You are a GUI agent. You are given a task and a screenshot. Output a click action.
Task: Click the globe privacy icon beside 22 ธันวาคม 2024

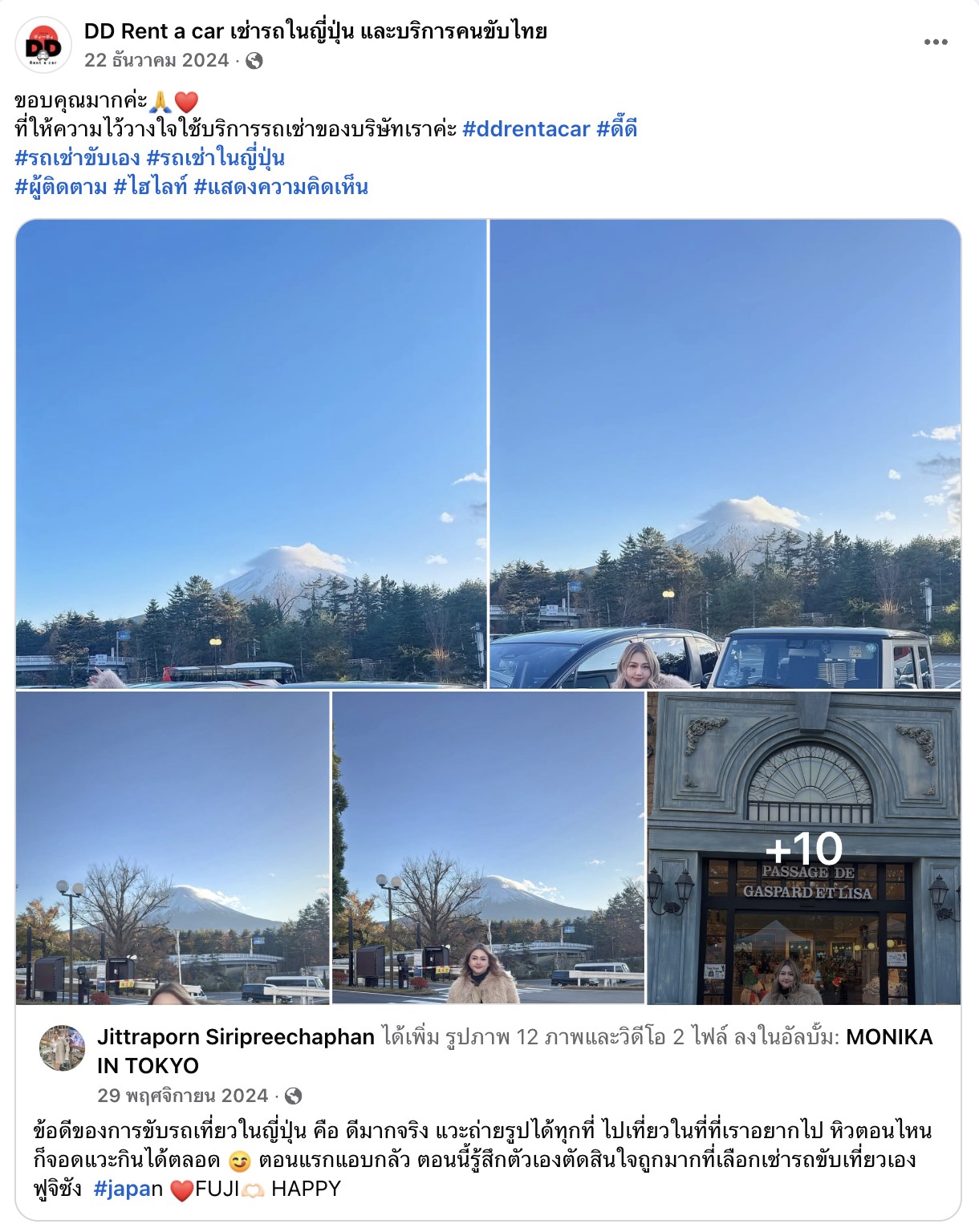pos(254,61)
